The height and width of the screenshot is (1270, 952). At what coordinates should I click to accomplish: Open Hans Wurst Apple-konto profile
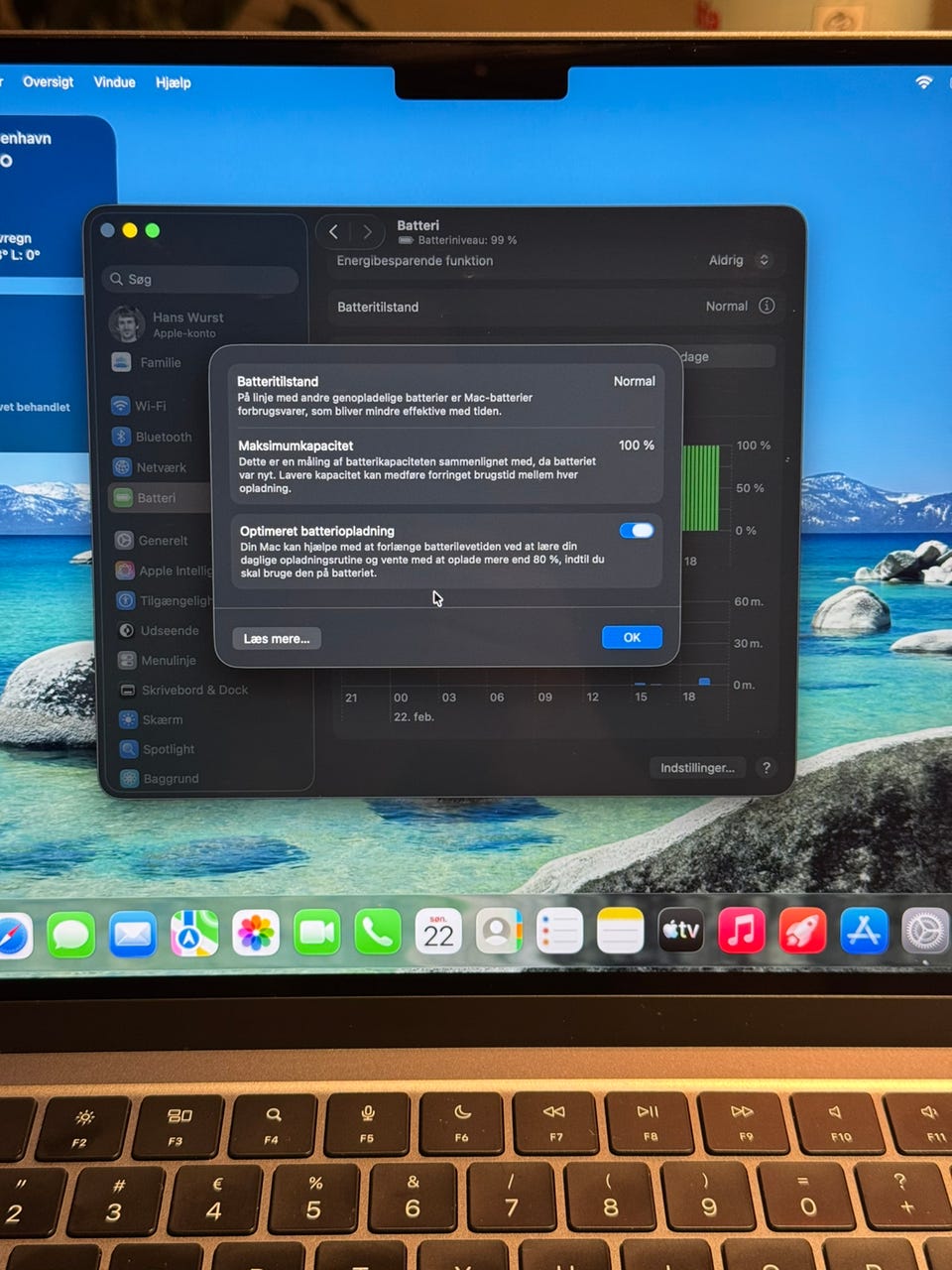168,324
